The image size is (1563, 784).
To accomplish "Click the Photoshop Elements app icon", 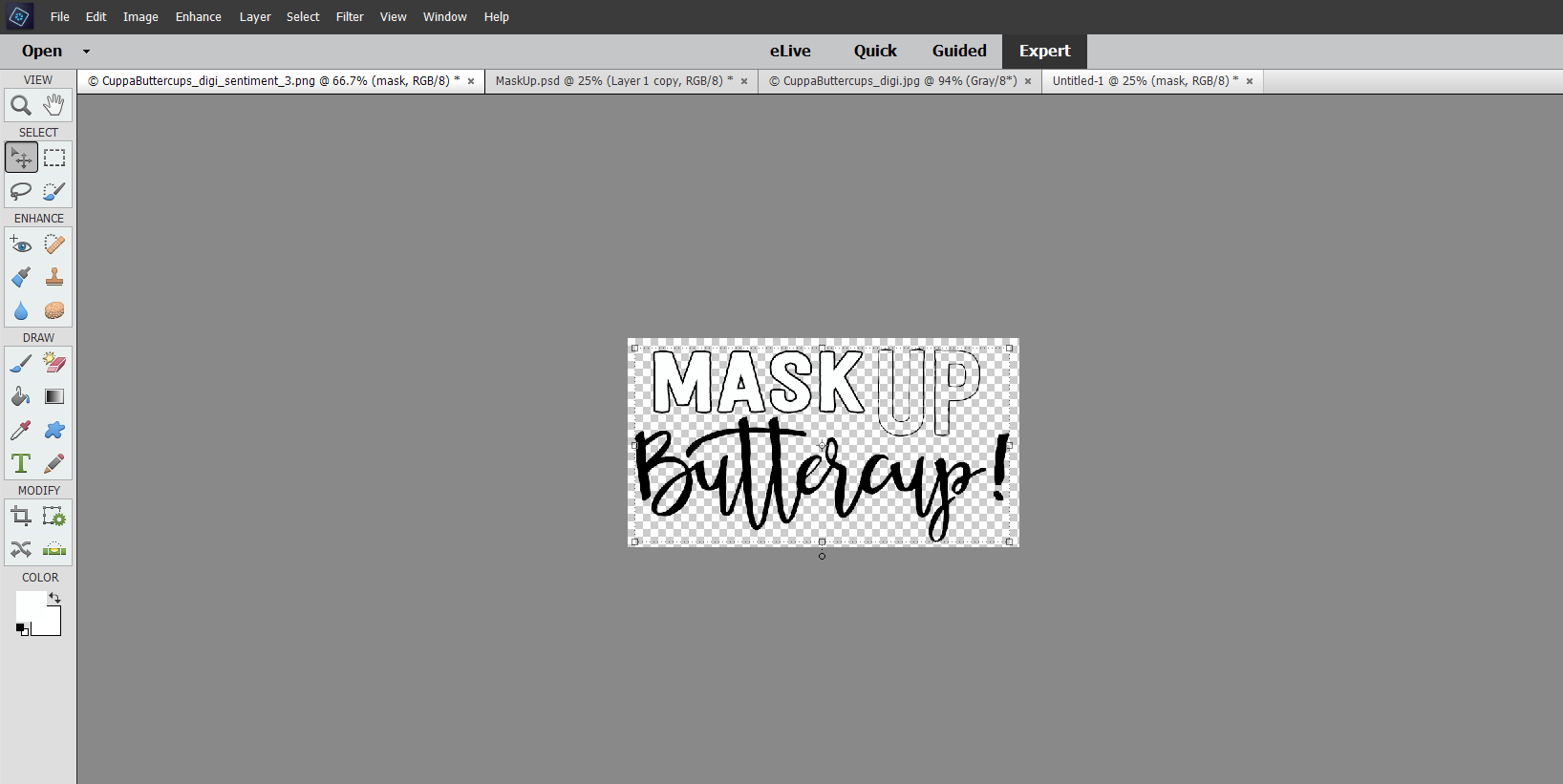I will click(19, 16).
